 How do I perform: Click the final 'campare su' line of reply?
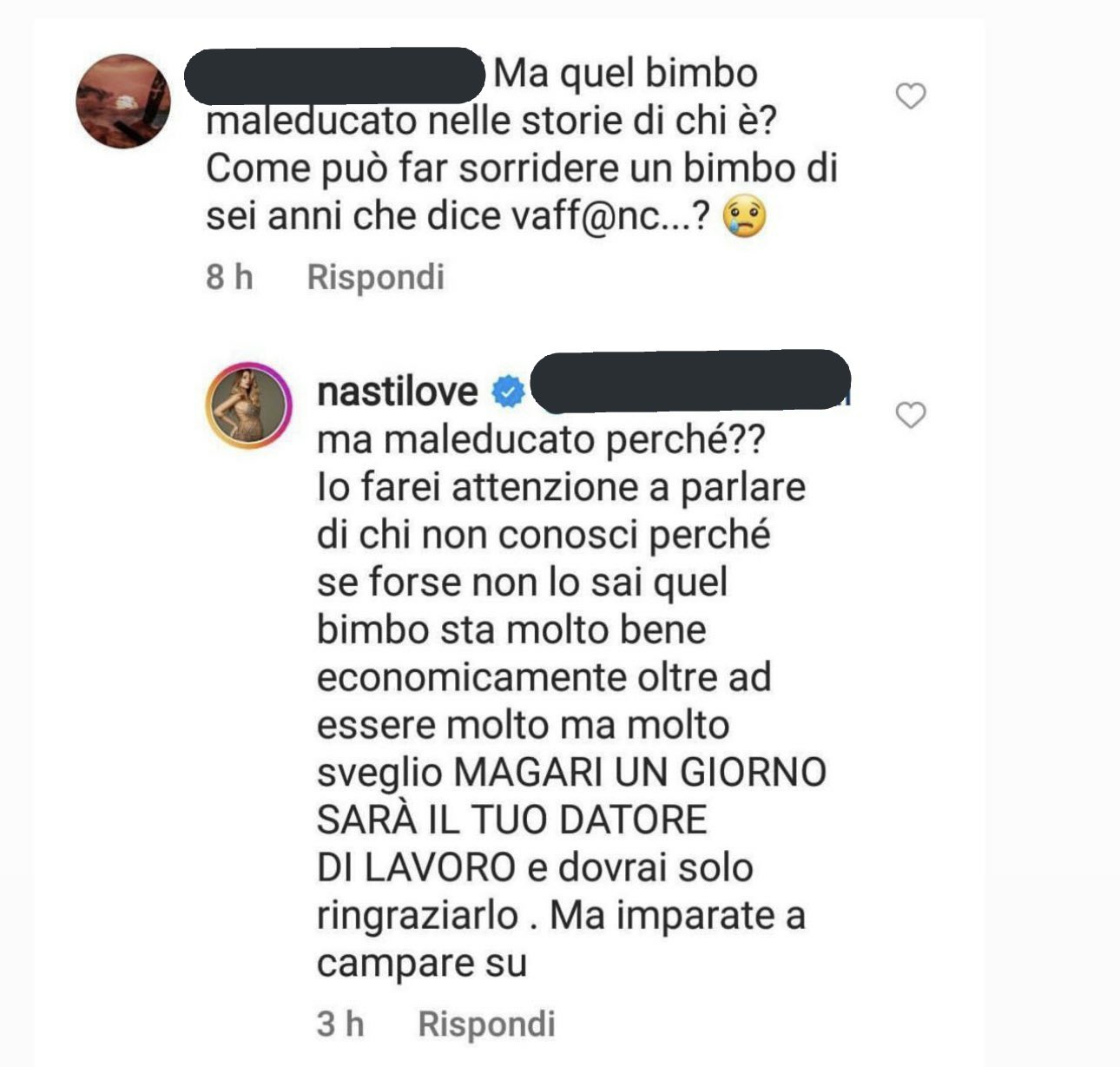(x=422, y=964)
